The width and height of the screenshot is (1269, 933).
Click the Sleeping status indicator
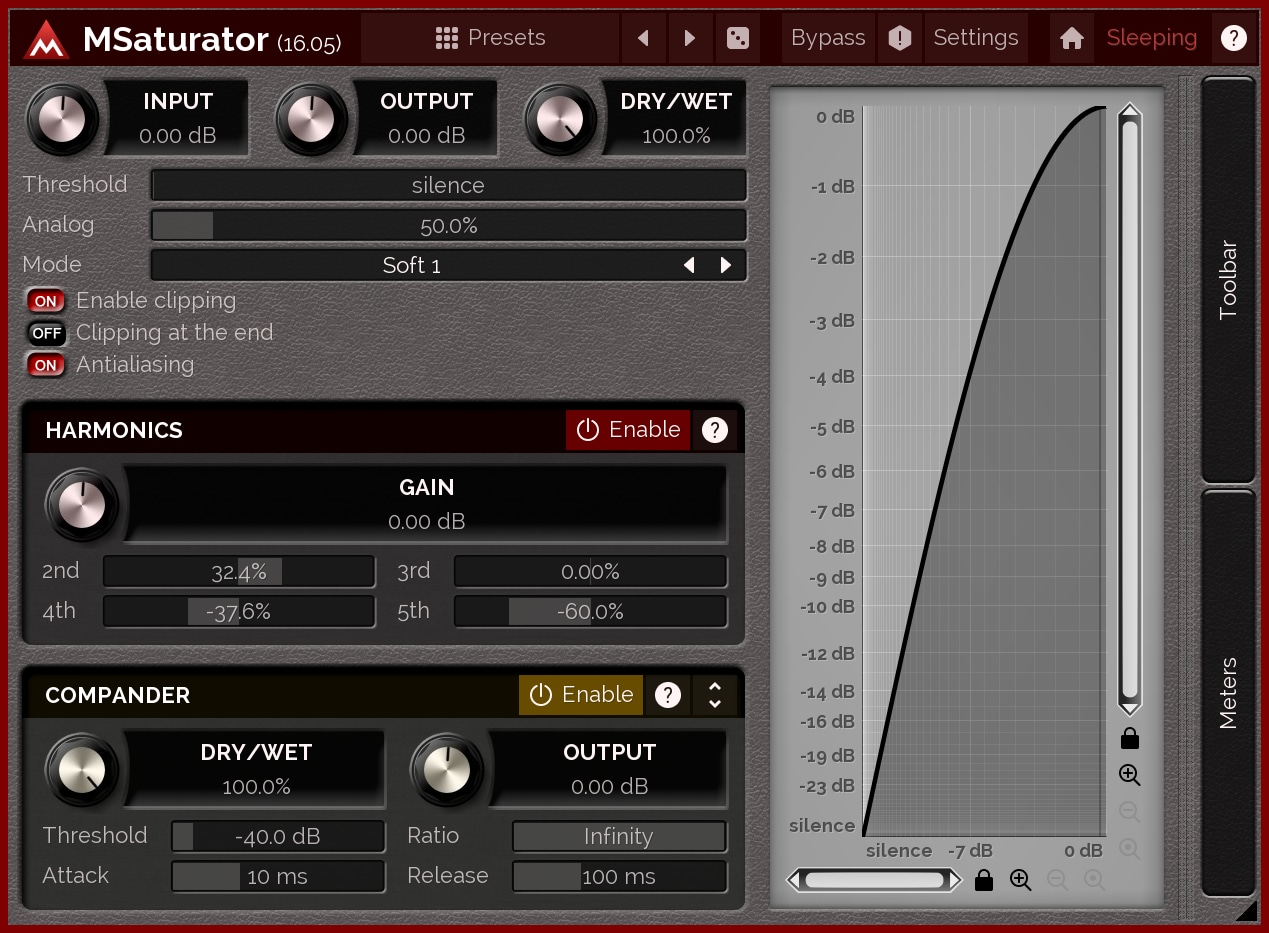[x=1152, y=38]
